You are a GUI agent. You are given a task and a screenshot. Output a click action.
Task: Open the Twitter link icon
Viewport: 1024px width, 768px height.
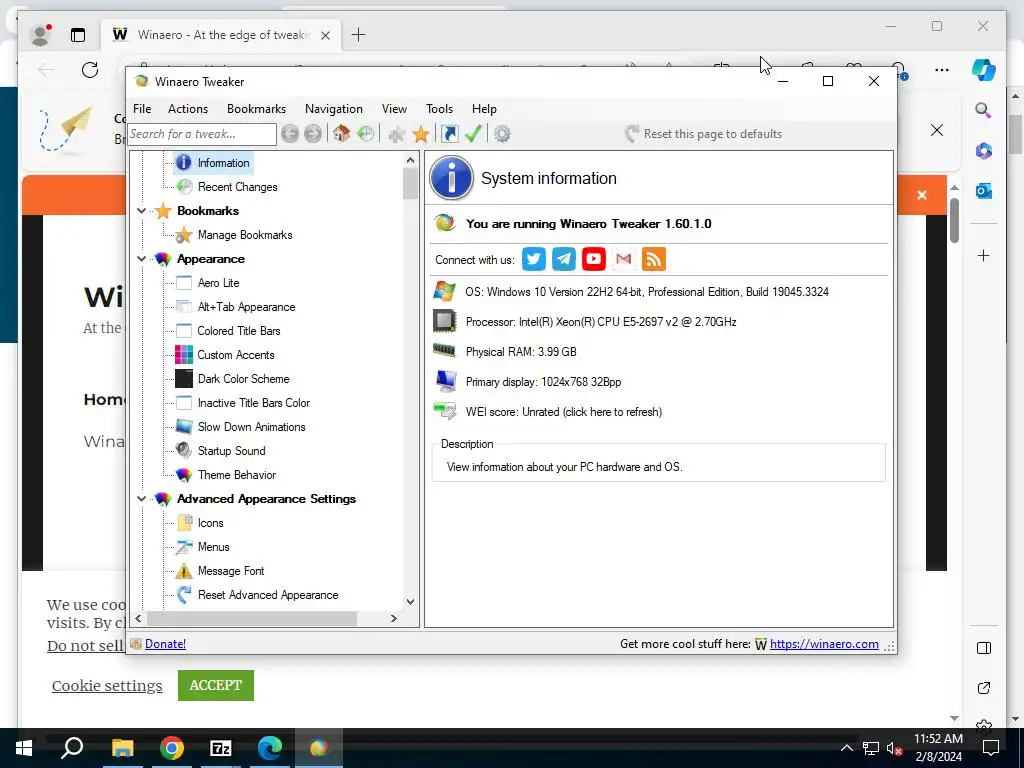pos(534,259)
